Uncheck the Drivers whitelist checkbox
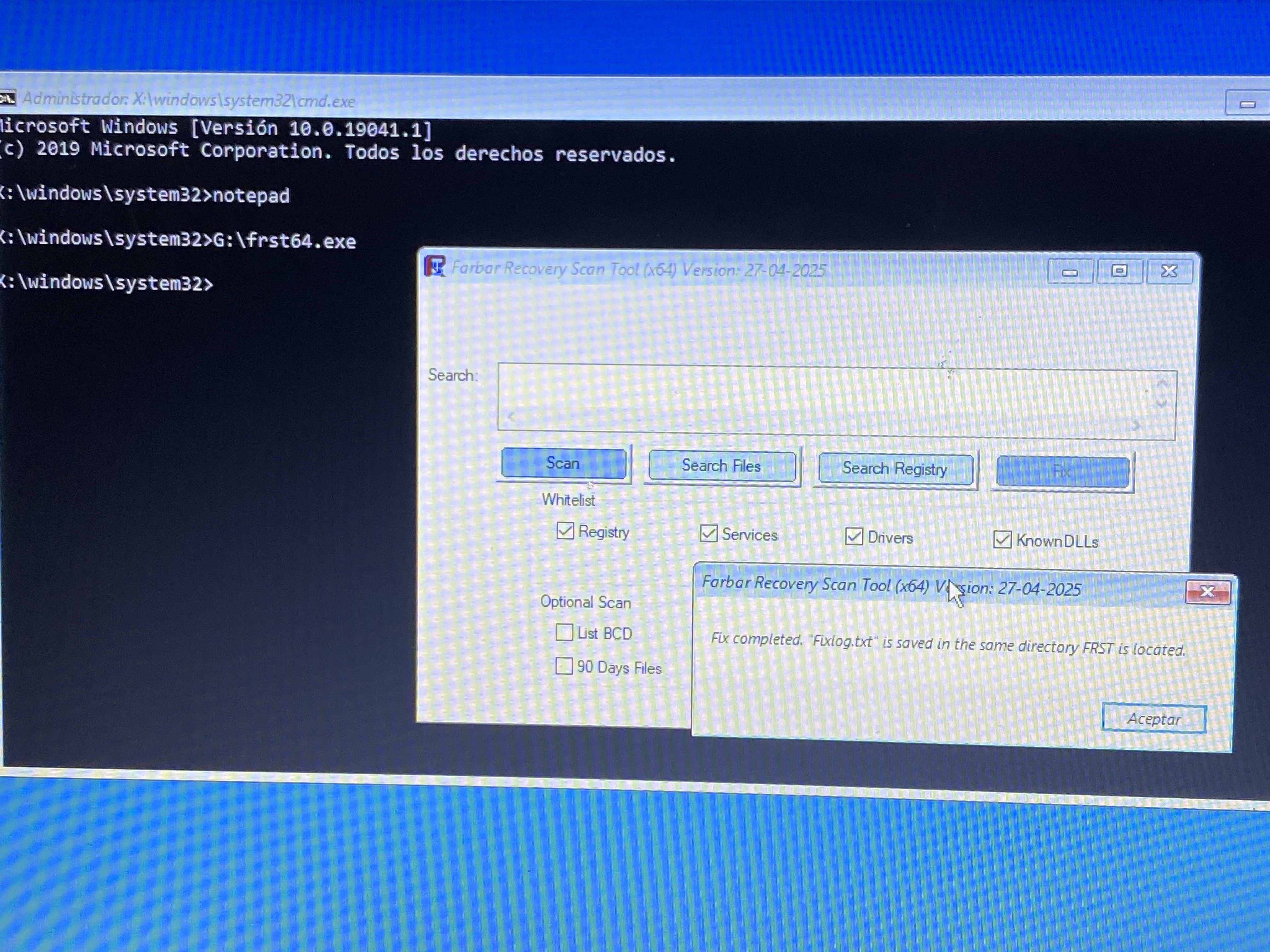1270x952 pixels. pyautogui.click(x=854, y=536)
